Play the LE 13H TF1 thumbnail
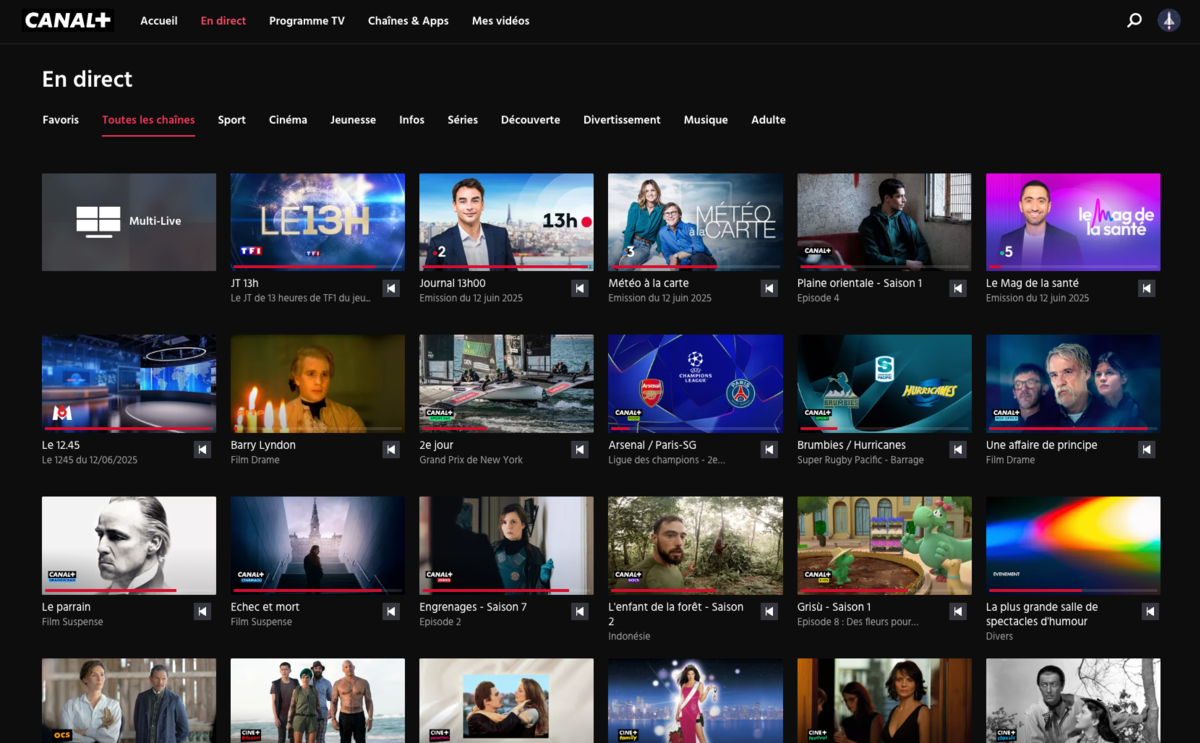The image size is (1200, 743). [318, 222]
